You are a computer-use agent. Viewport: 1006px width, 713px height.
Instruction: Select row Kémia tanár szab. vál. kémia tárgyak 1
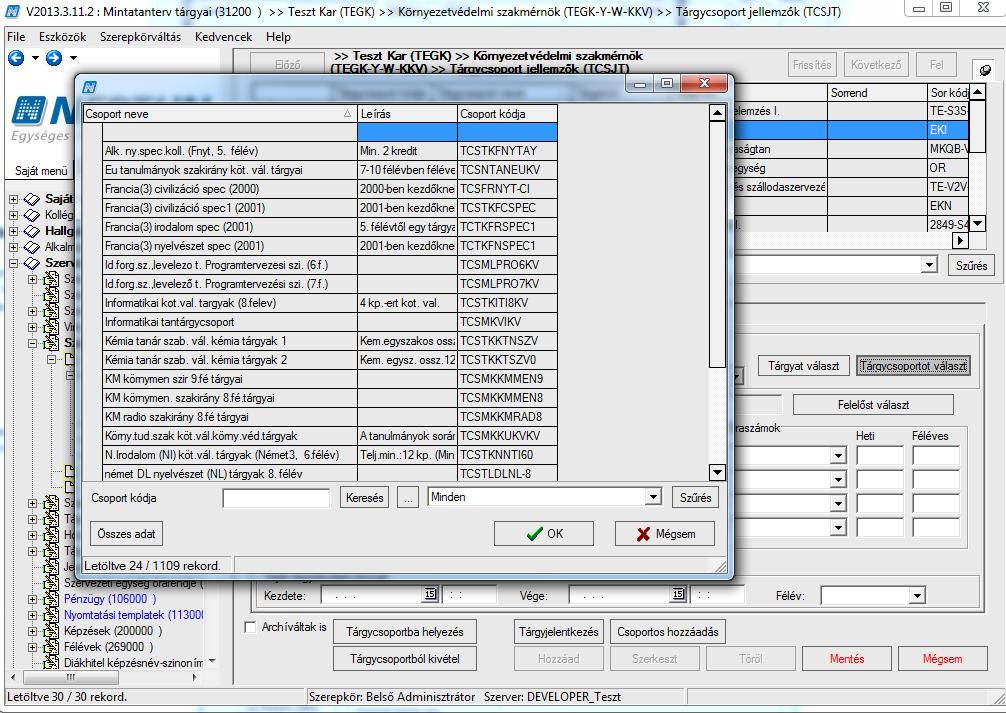(330, 341)
